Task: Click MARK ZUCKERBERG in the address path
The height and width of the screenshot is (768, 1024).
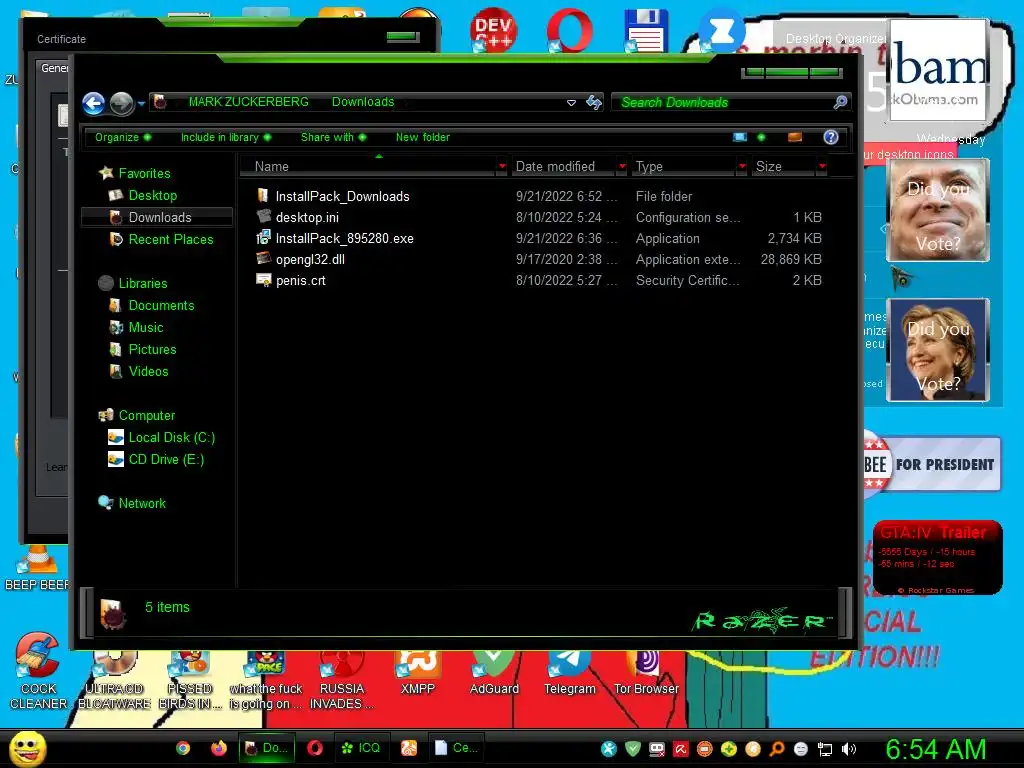Action: point(248,102)
